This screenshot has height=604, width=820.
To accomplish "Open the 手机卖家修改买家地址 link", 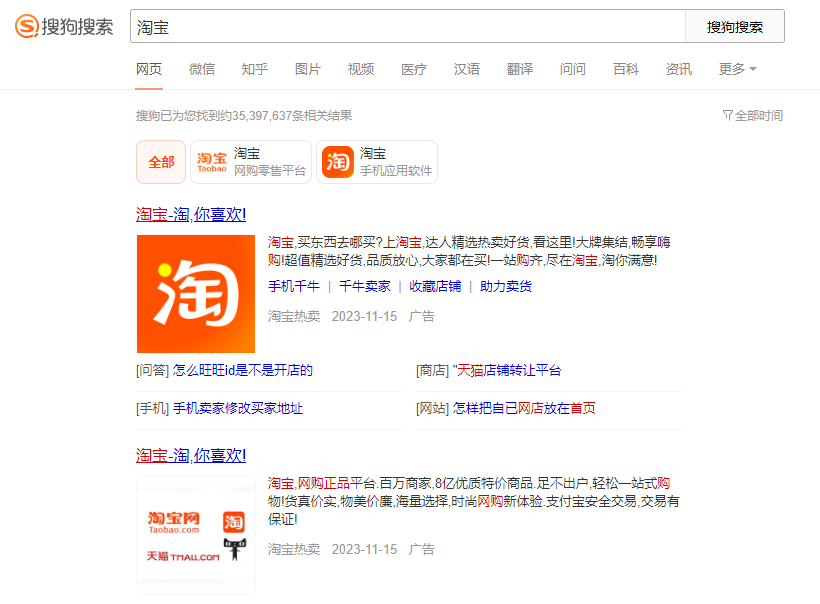I will point(238,408).
